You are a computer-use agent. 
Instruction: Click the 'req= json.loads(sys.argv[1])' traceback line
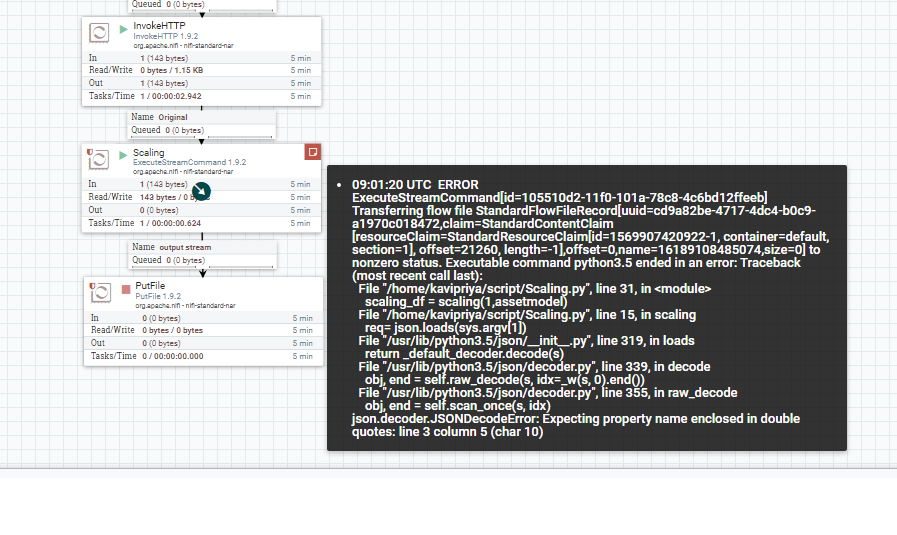coord(446,328)
